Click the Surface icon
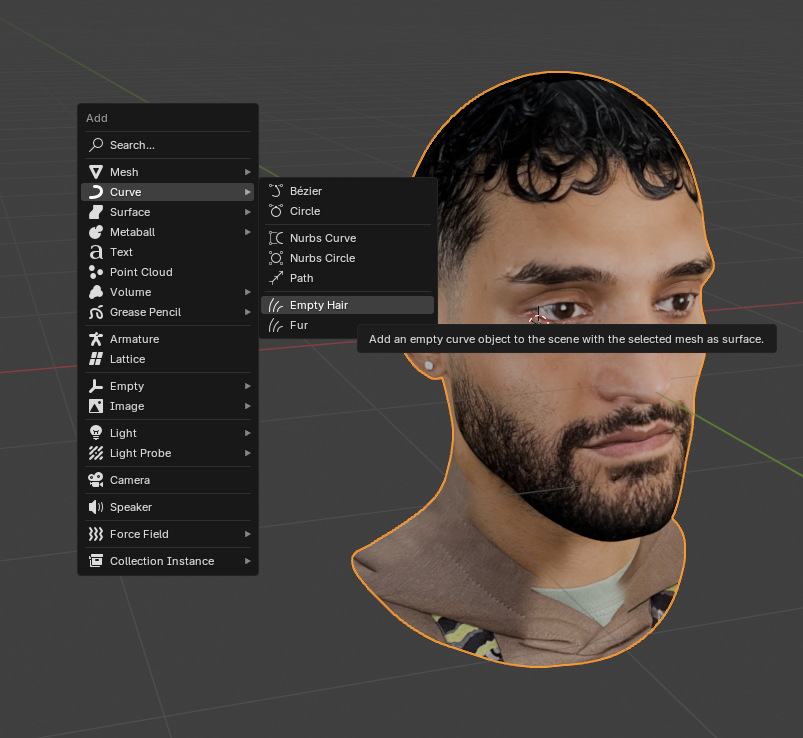The image size is (803, 738). pyautogui.click(x=96, y=212)
